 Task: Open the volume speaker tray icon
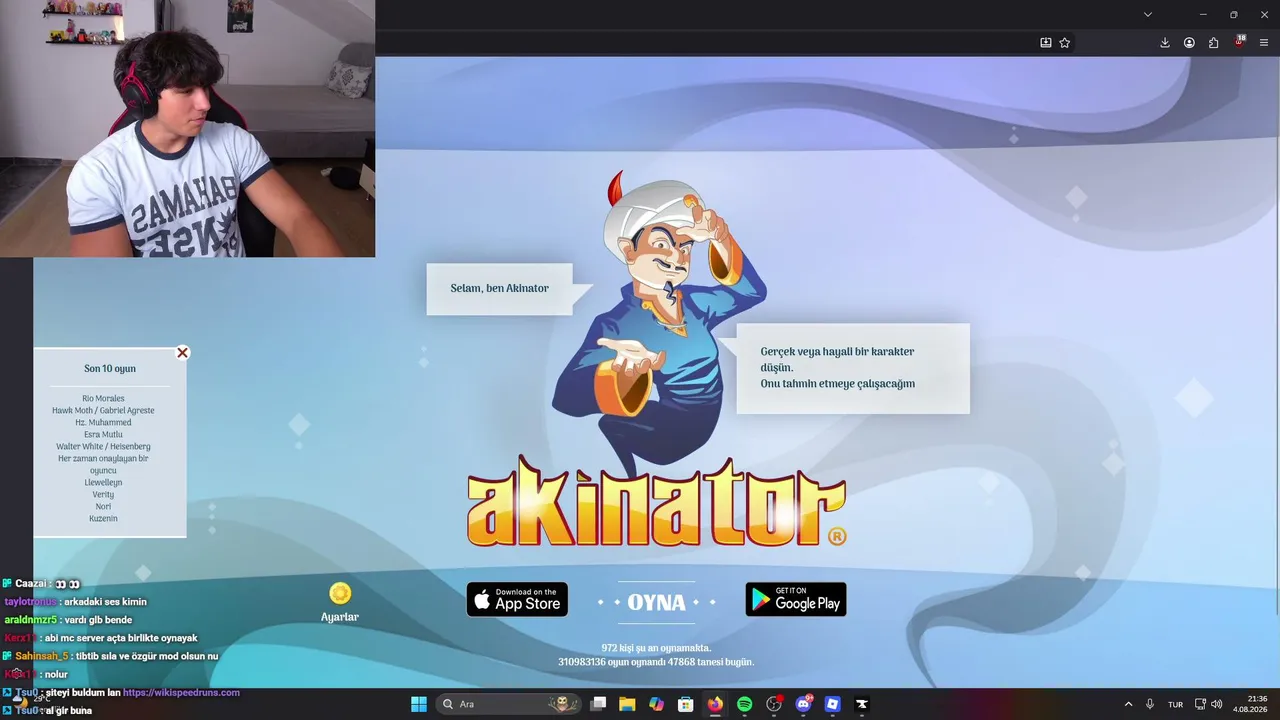click(x=1217, y=704)
